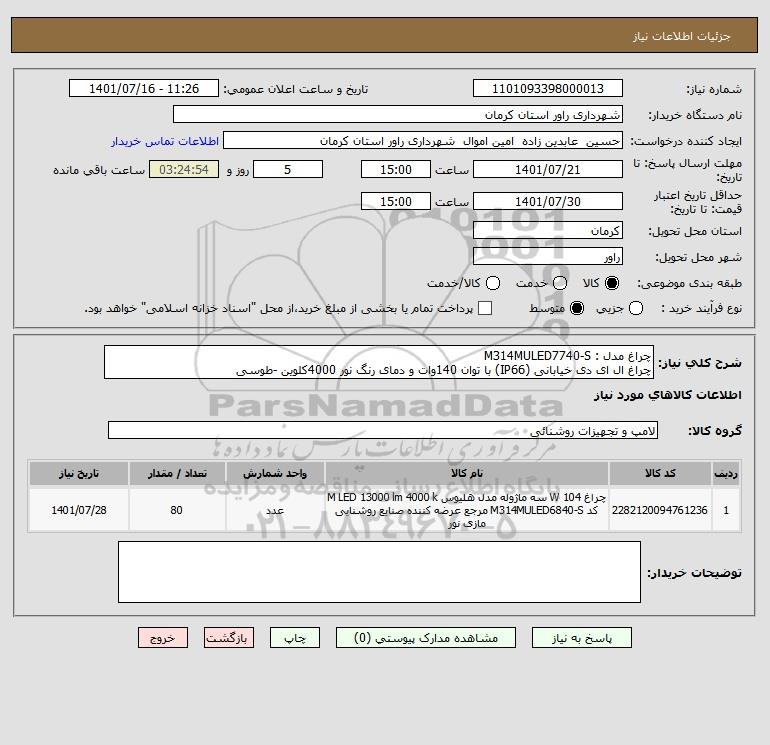Click the خروج exit button

click(163, 638)
